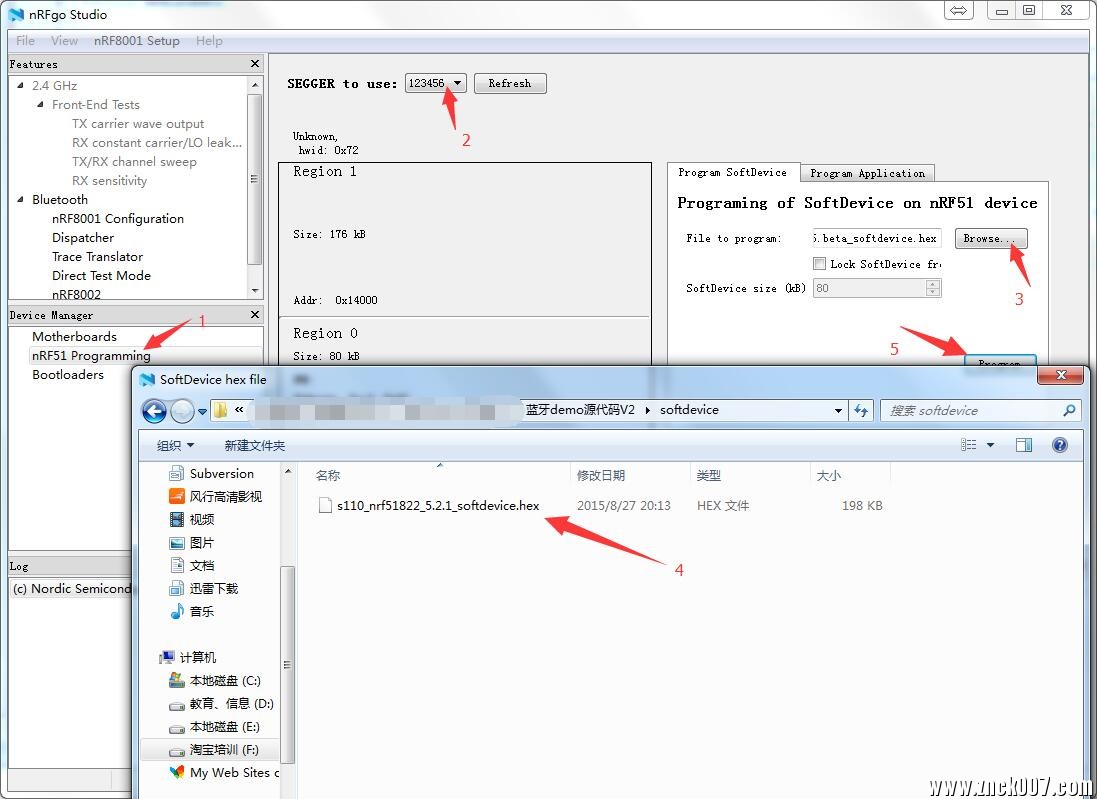Click the search magnifier in the softdevice search box

tap(1068, 411)
